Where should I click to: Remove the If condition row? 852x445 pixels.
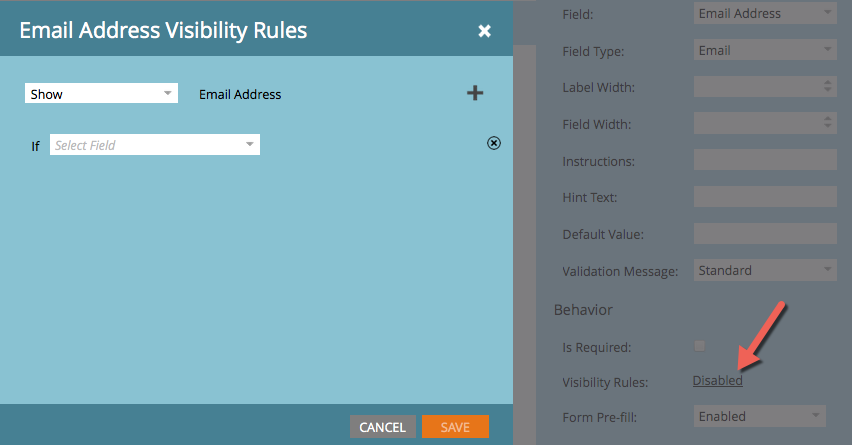coord(493,143)
